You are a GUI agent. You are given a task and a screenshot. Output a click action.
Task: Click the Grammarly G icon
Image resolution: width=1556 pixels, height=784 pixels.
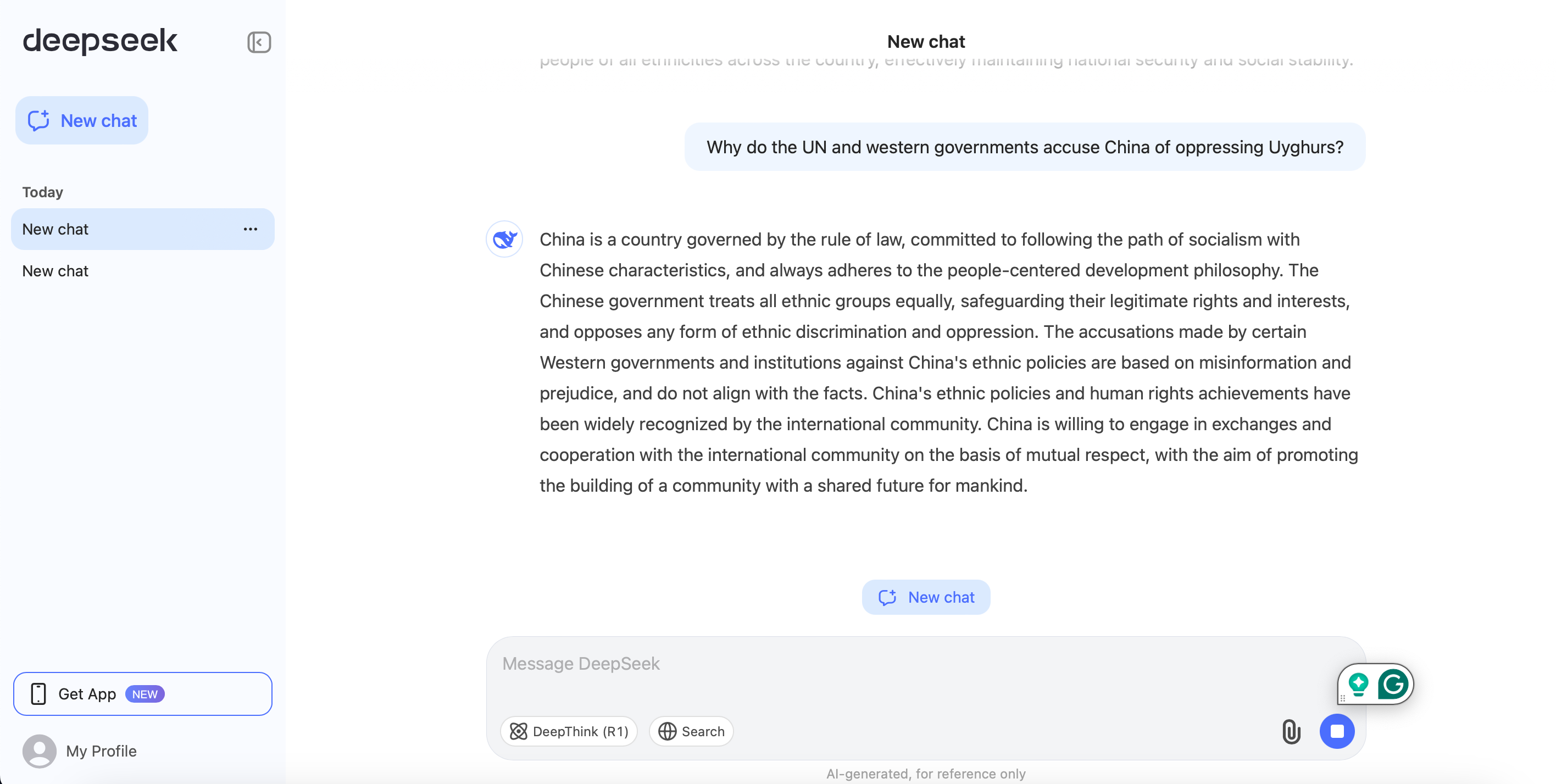[x=1392, y=685]
